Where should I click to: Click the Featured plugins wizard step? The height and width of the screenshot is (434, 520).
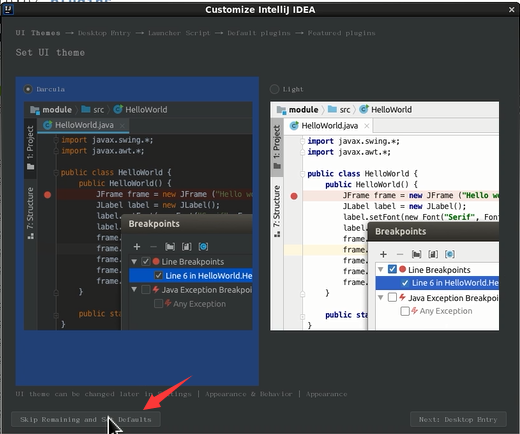341,33
